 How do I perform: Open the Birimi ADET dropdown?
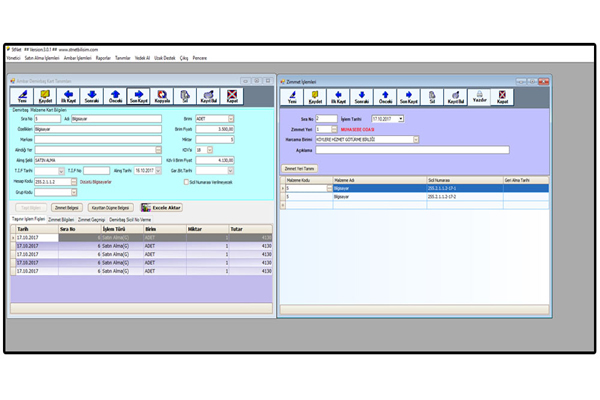point(231,117)
